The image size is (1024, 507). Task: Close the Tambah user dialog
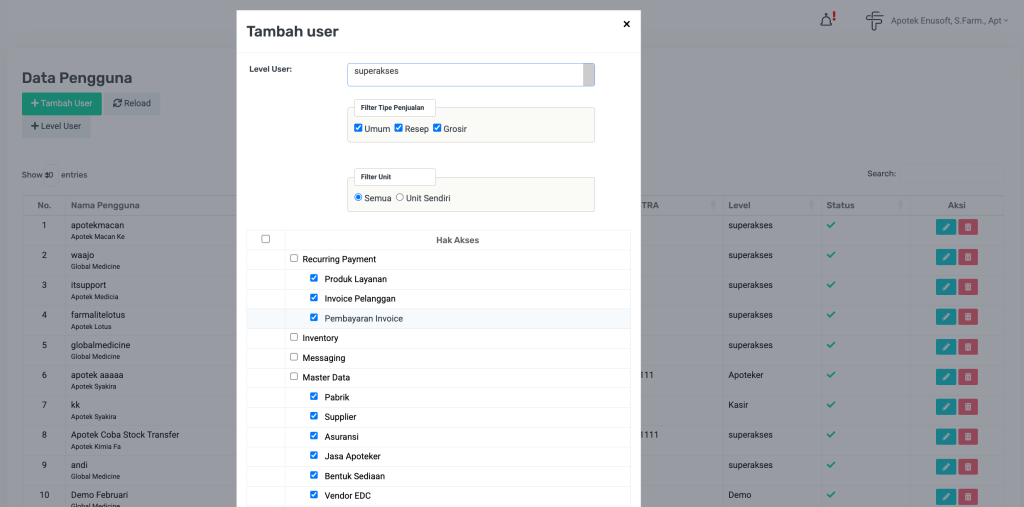(x=626, y=24)
